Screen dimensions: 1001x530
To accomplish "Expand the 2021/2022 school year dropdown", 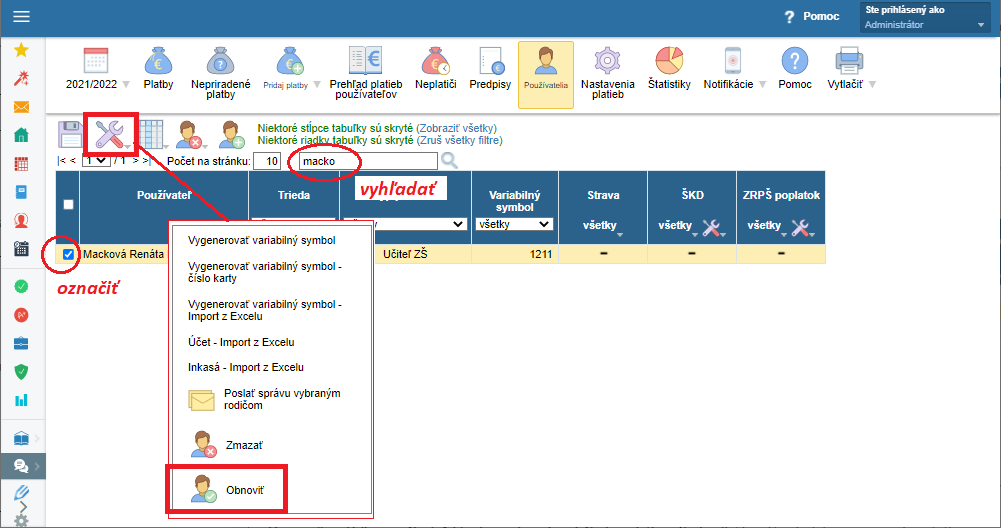I will (x=97, y=85).
